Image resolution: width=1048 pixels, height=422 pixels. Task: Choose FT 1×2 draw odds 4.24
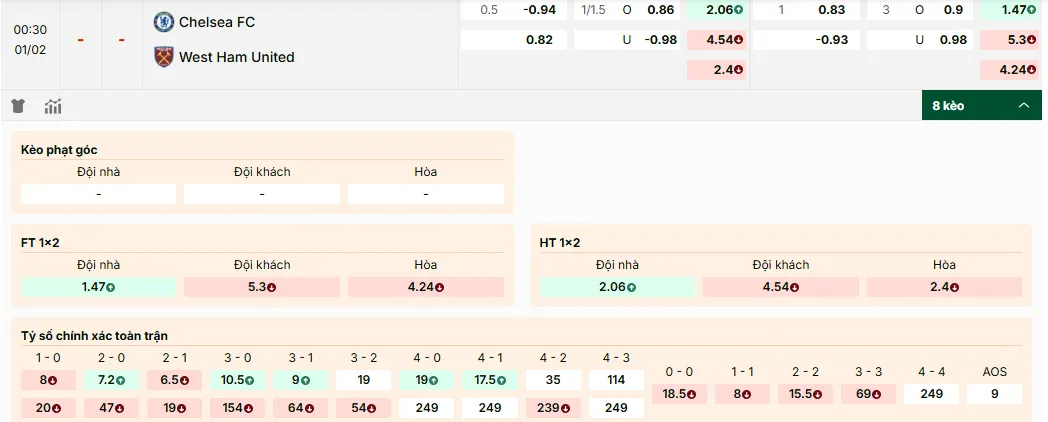click(x=426, y=287)
